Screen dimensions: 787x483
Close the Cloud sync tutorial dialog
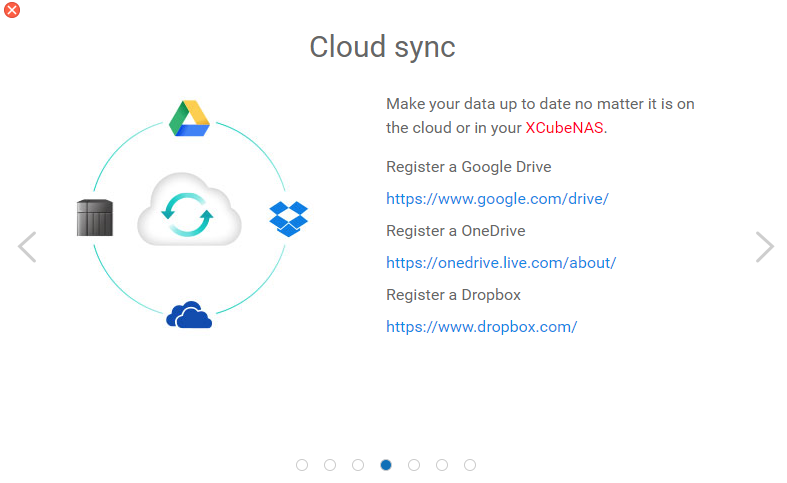coord(12,10)
